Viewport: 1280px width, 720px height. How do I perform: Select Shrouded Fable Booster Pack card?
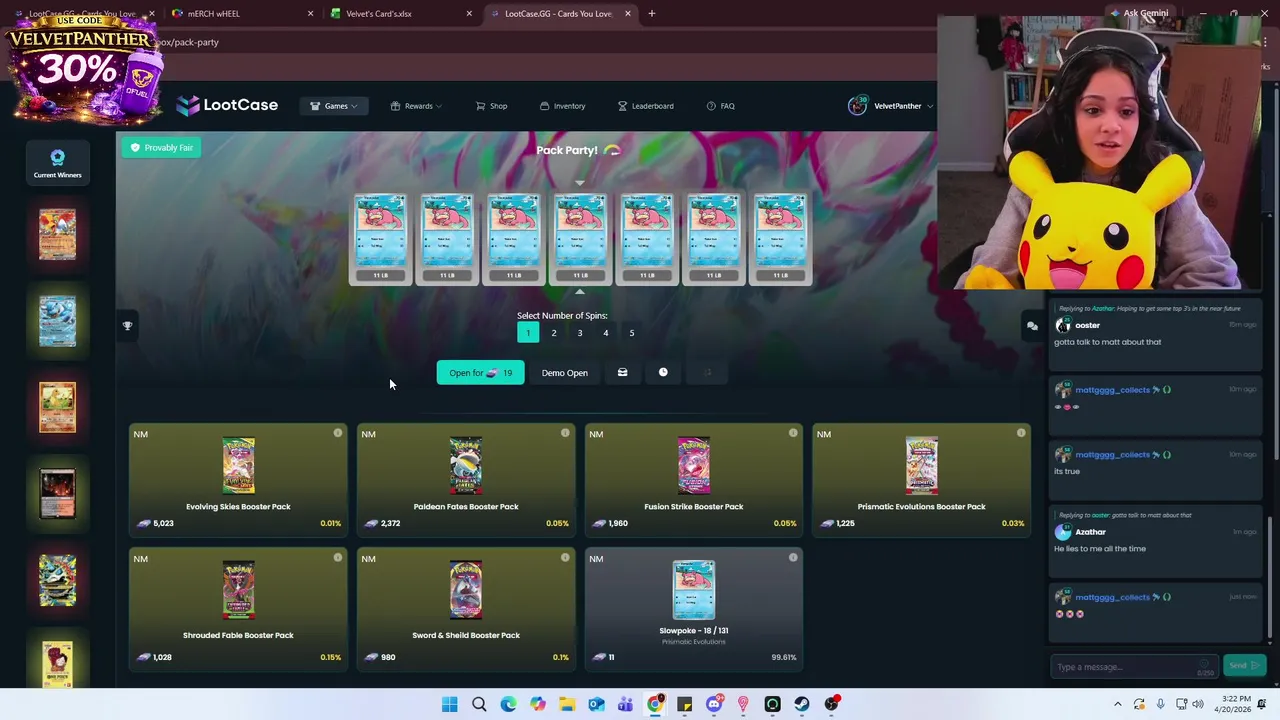(x=238, y=608)
